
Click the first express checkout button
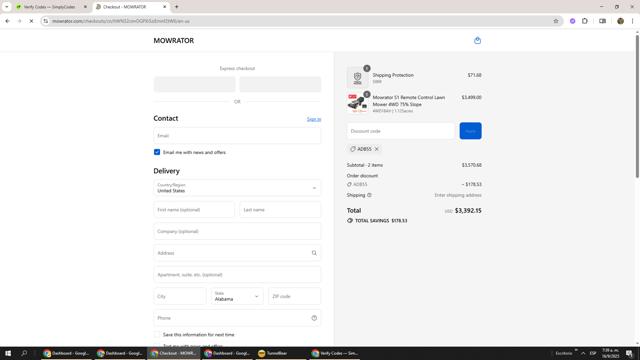[194, 84]
